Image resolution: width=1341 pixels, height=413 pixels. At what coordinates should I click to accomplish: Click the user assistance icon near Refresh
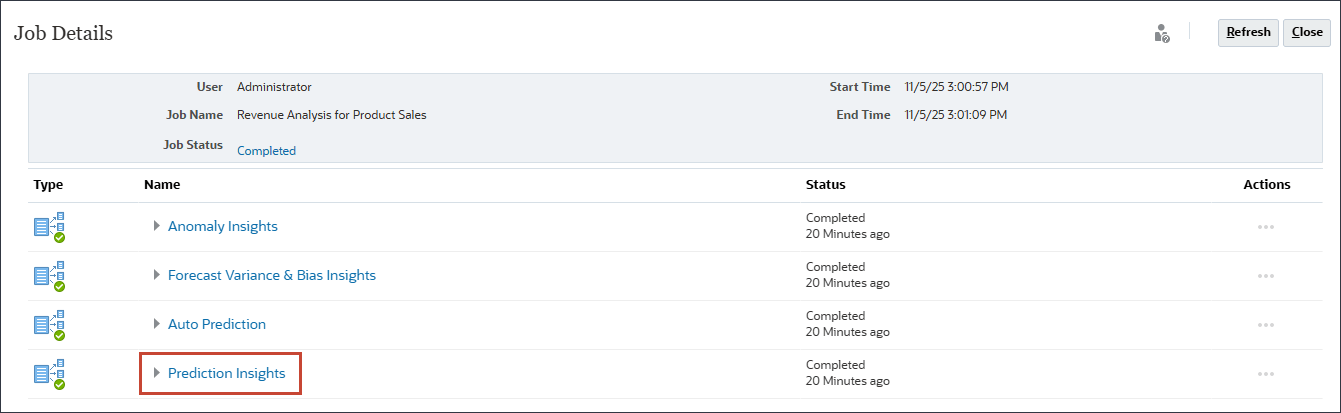click(1161, 33)
